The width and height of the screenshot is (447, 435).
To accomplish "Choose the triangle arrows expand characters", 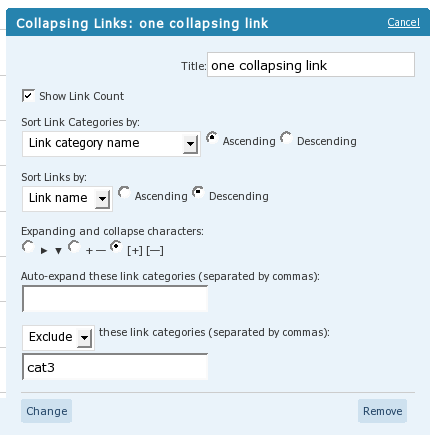I will coord(28,247).
